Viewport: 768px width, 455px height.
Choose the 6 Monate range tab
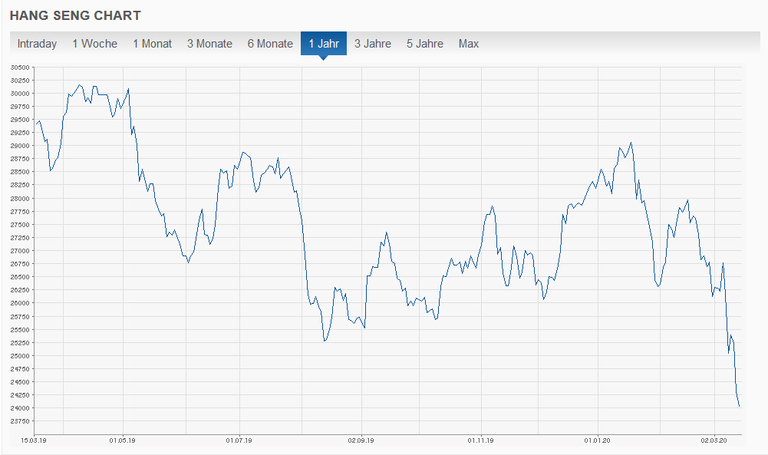(x=270, y=44)
